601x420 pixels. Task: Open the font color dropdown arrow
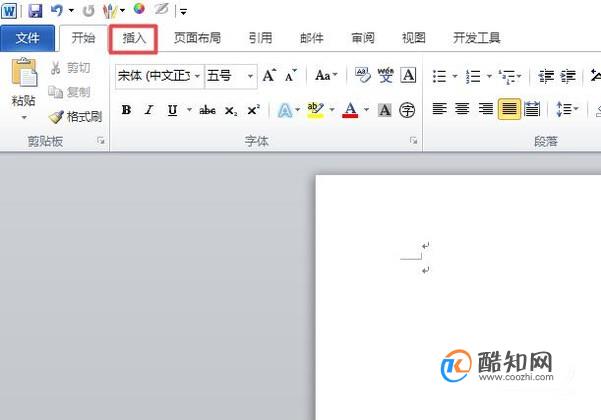[367, 110]
